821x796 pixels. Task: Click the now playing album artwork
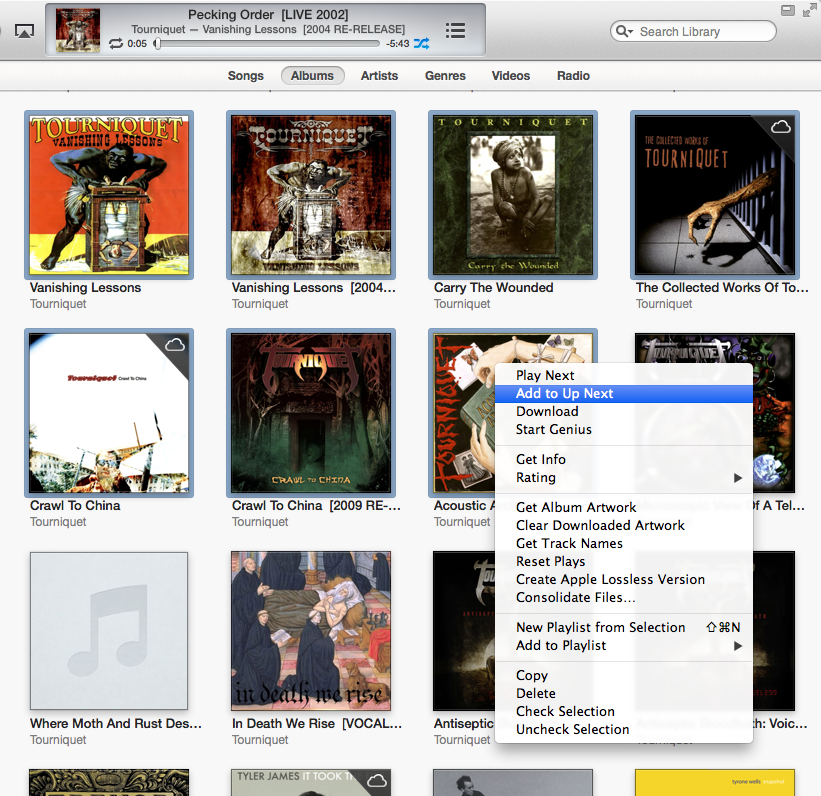pos(78,30)
